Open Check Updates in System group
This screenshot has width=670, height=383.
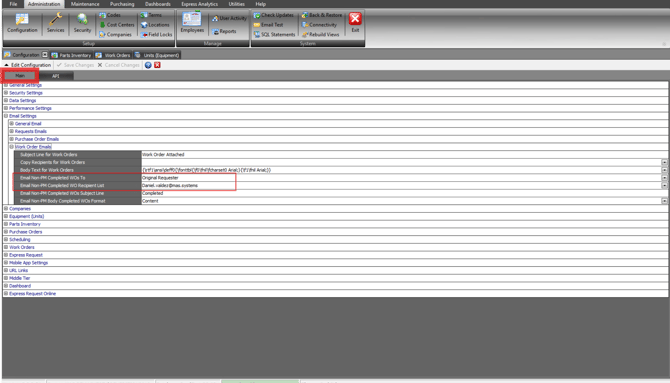point(273,15)
